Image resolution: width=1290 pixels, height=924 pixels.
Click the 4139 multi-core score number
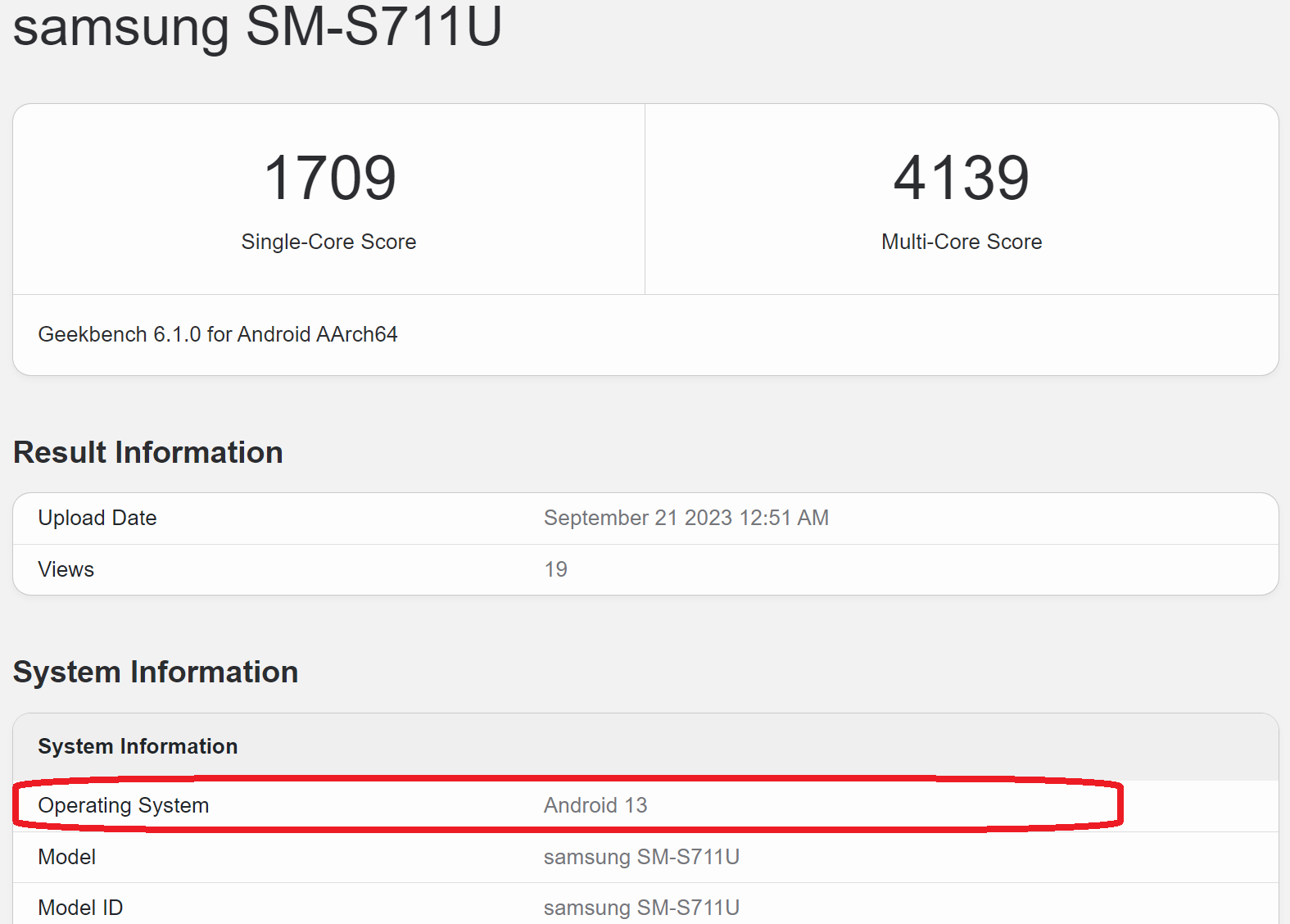pos(961,178)
